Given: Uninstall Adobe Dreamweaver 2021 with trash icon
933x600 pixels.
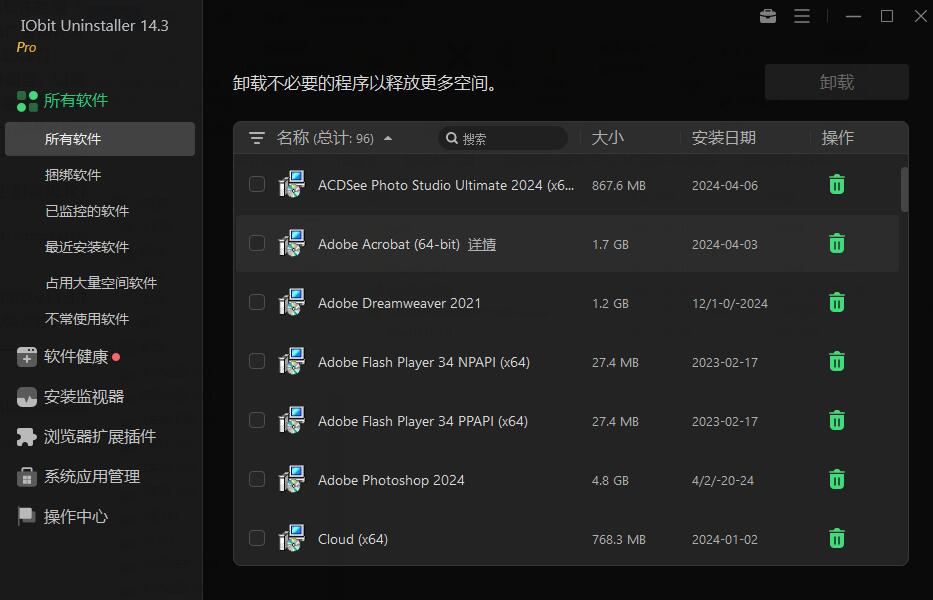Looking at the screenshot, I should [x=837, y=302].
